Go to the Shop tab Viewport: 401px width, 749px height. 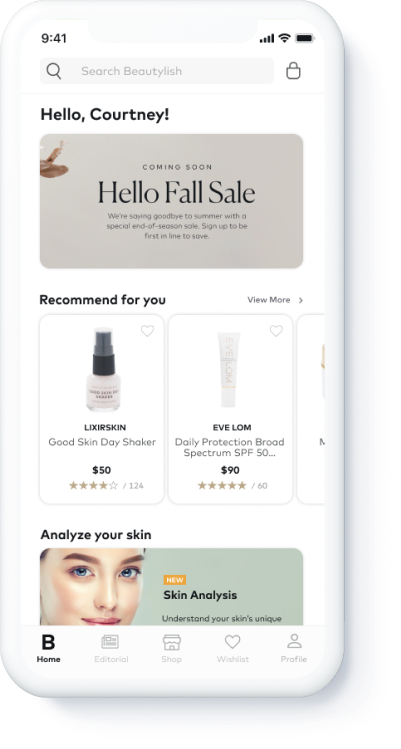[171, 649]
